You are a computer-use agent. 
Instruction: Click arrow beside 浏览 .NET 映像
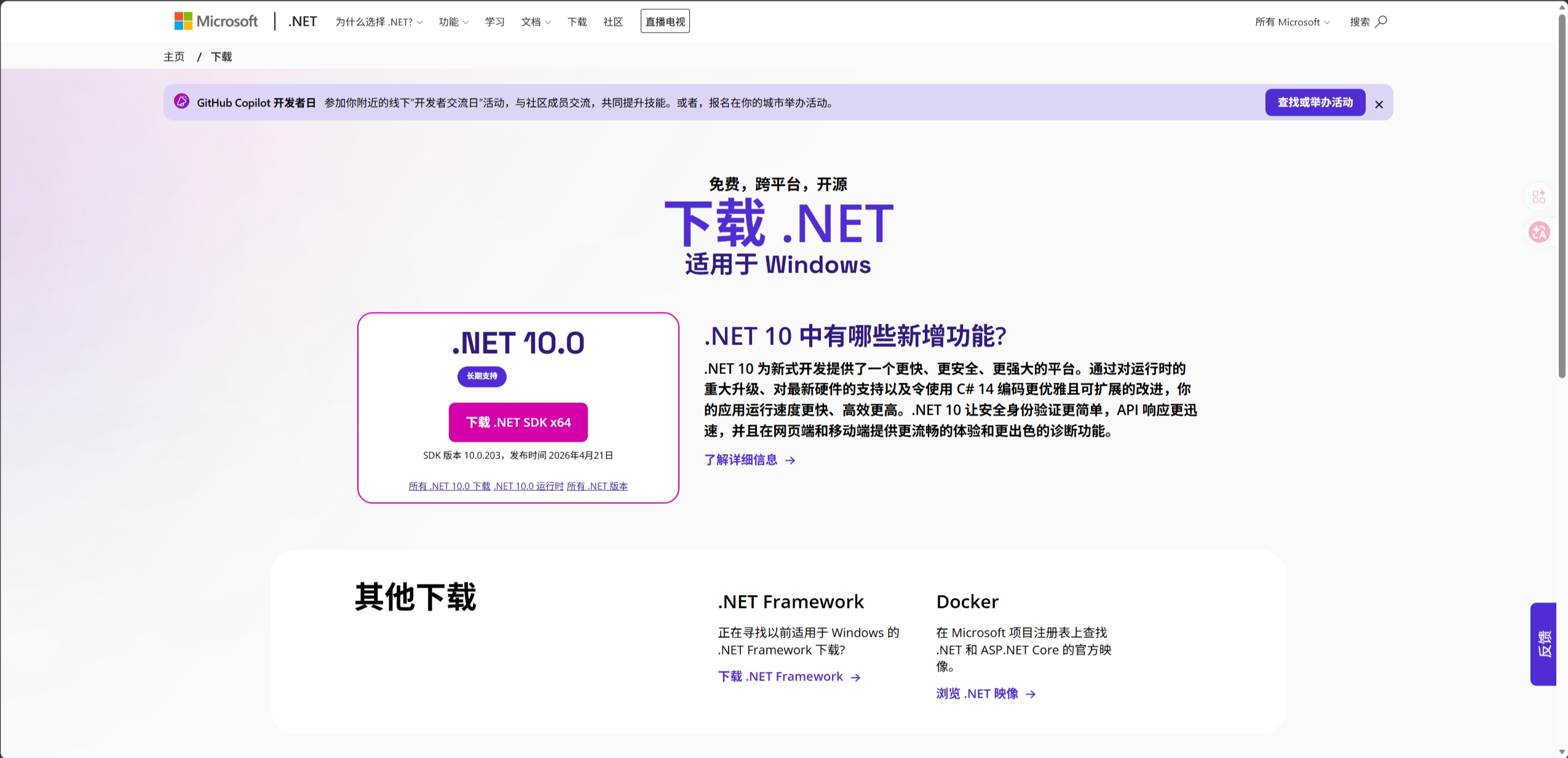[1031, 694]
